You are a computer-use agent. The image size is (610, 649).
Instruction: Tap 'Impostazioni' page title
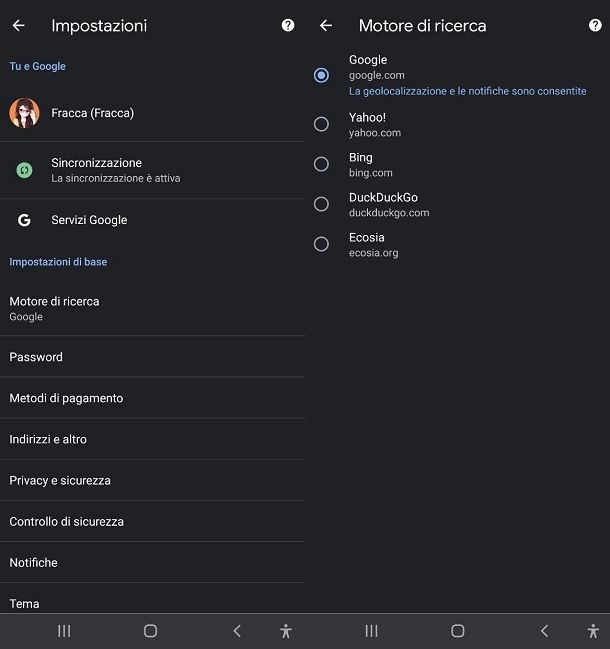pos(99,26)
